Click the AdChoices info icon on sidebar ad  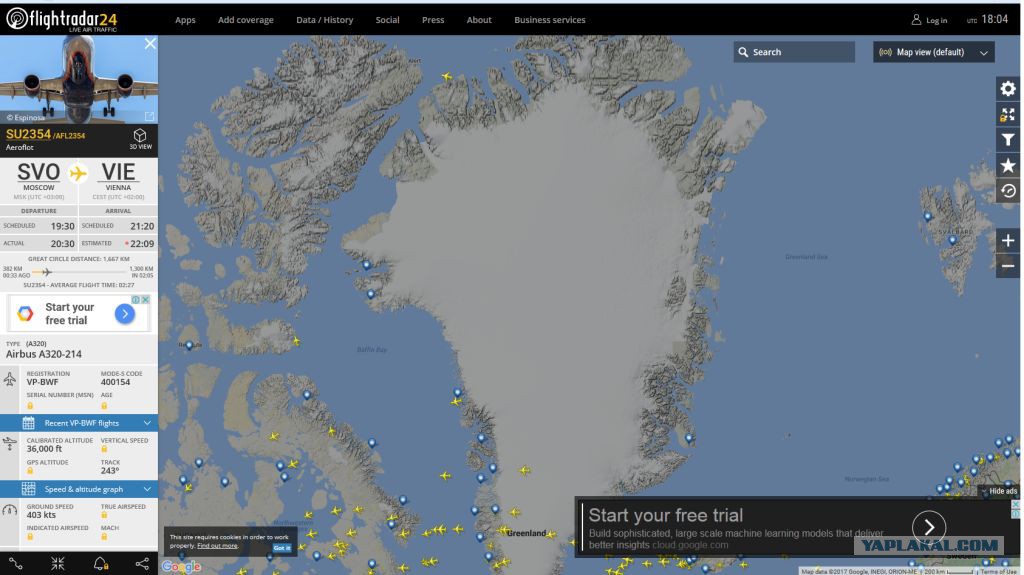coord(136,299)
